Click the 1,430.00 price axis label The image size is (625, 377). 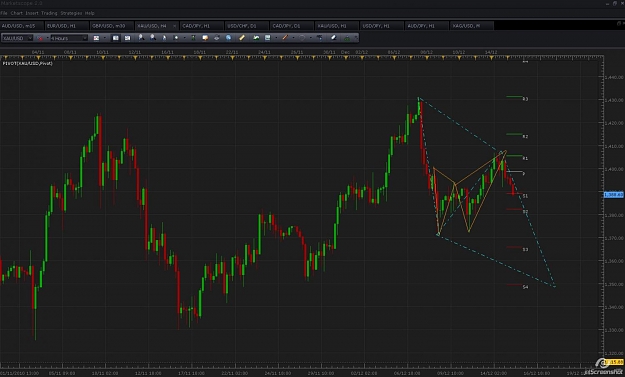click(614, 100)
